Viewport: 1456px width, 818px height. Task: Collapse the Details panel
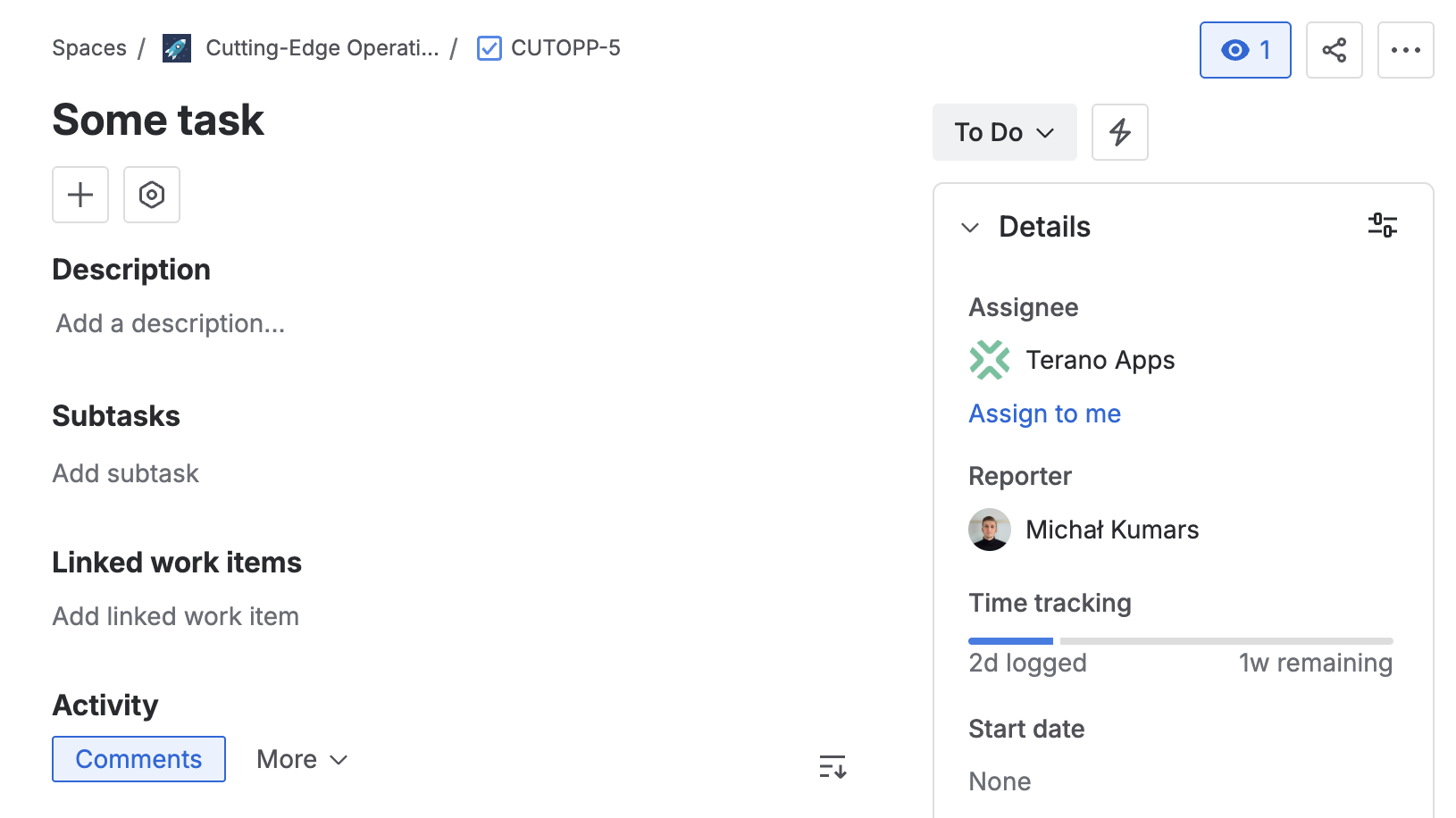(970, 227)
